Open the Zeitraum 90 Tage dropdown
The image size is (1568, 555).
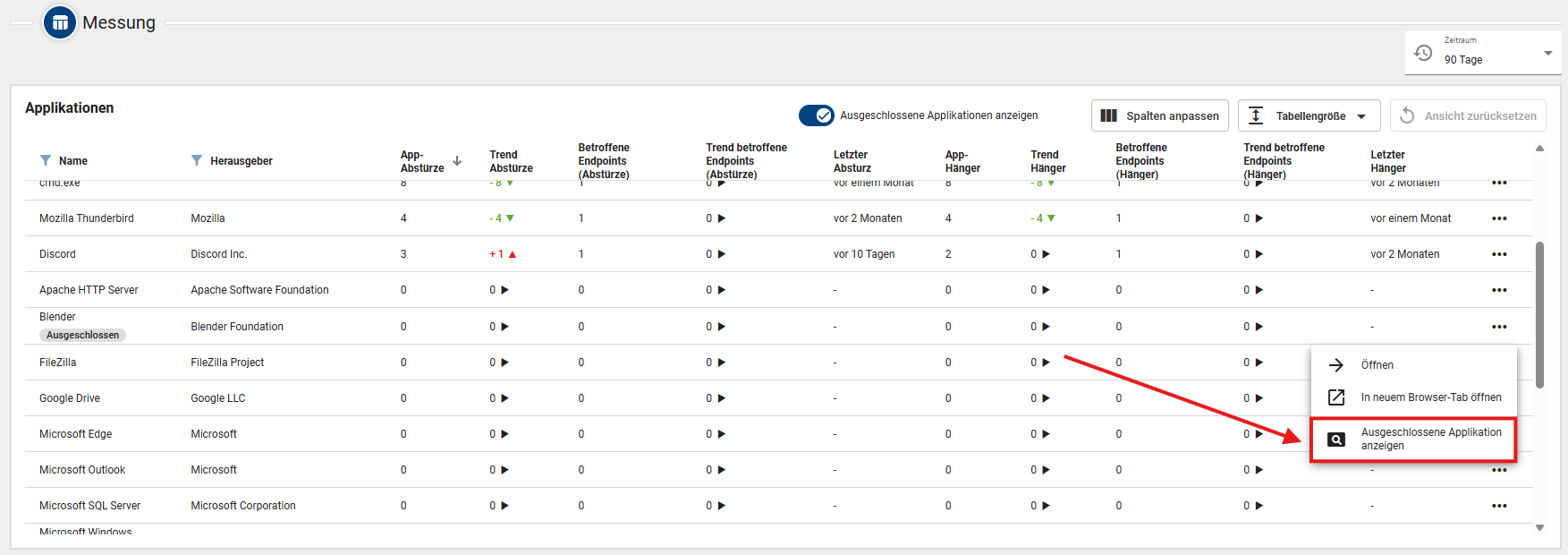(x=1547, y=54)
